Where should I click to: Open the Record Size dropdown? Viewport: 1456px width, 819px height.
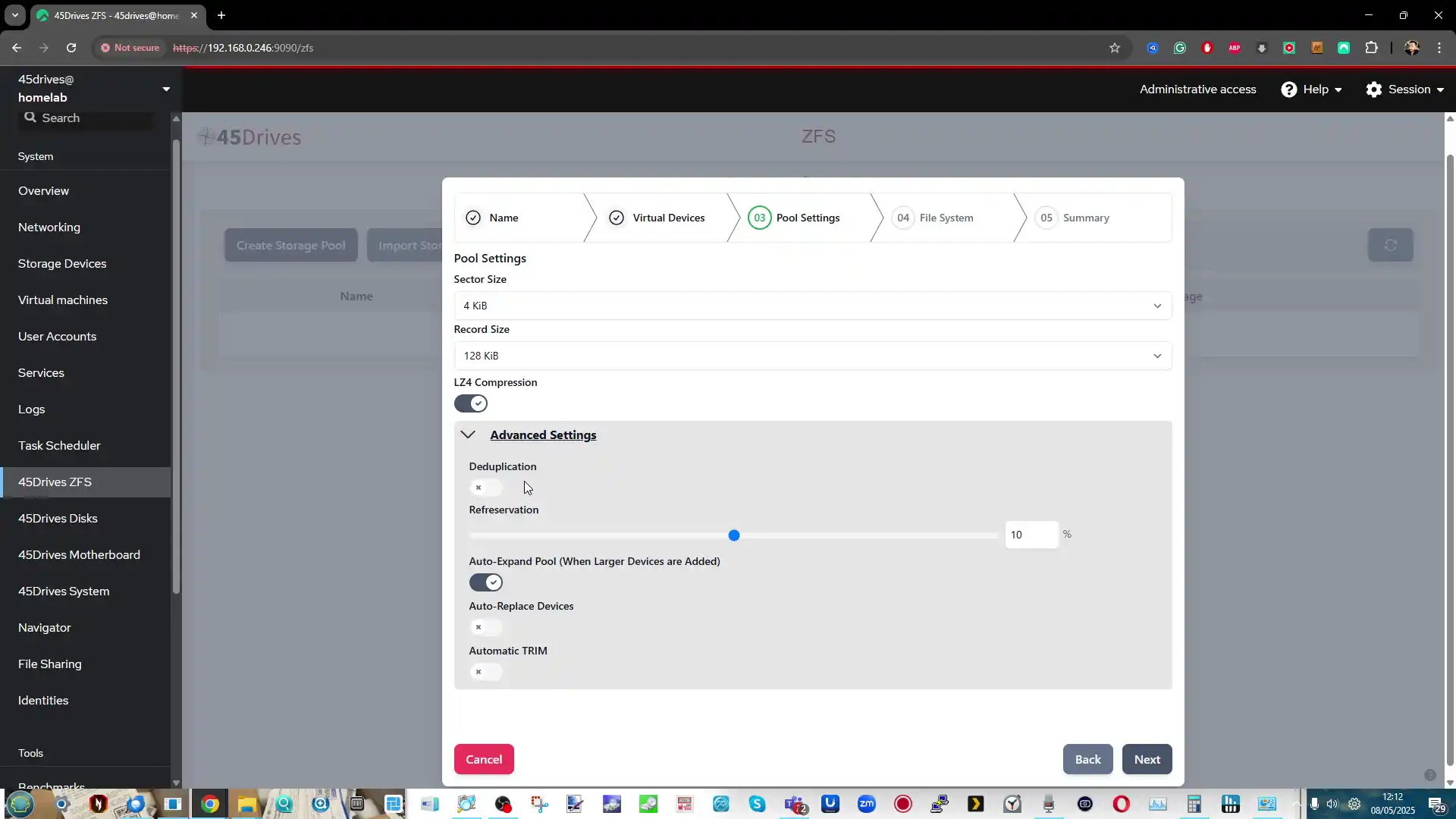pos(813,356)
